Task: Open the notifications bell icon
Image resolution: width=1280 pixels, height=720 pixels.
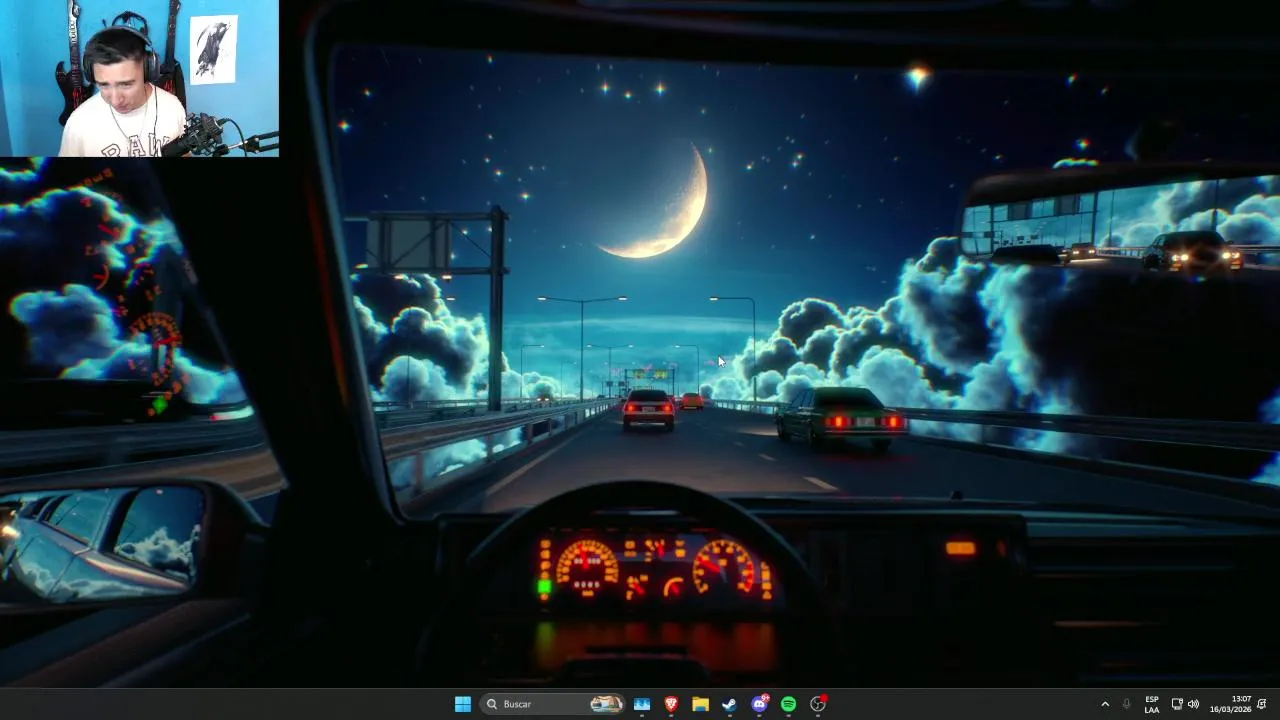Action: (x=1262, y=704)
